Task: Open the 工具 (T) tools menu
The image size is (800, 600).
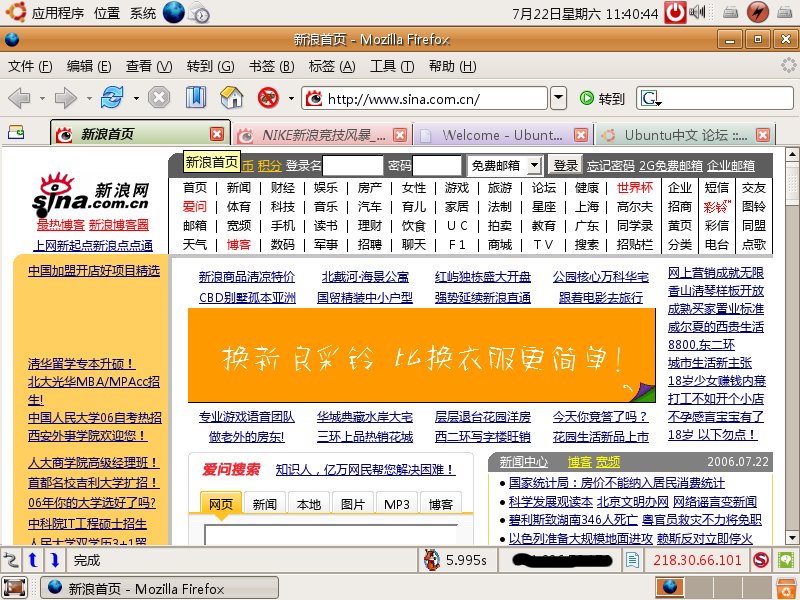Action: tap(392, 66)
